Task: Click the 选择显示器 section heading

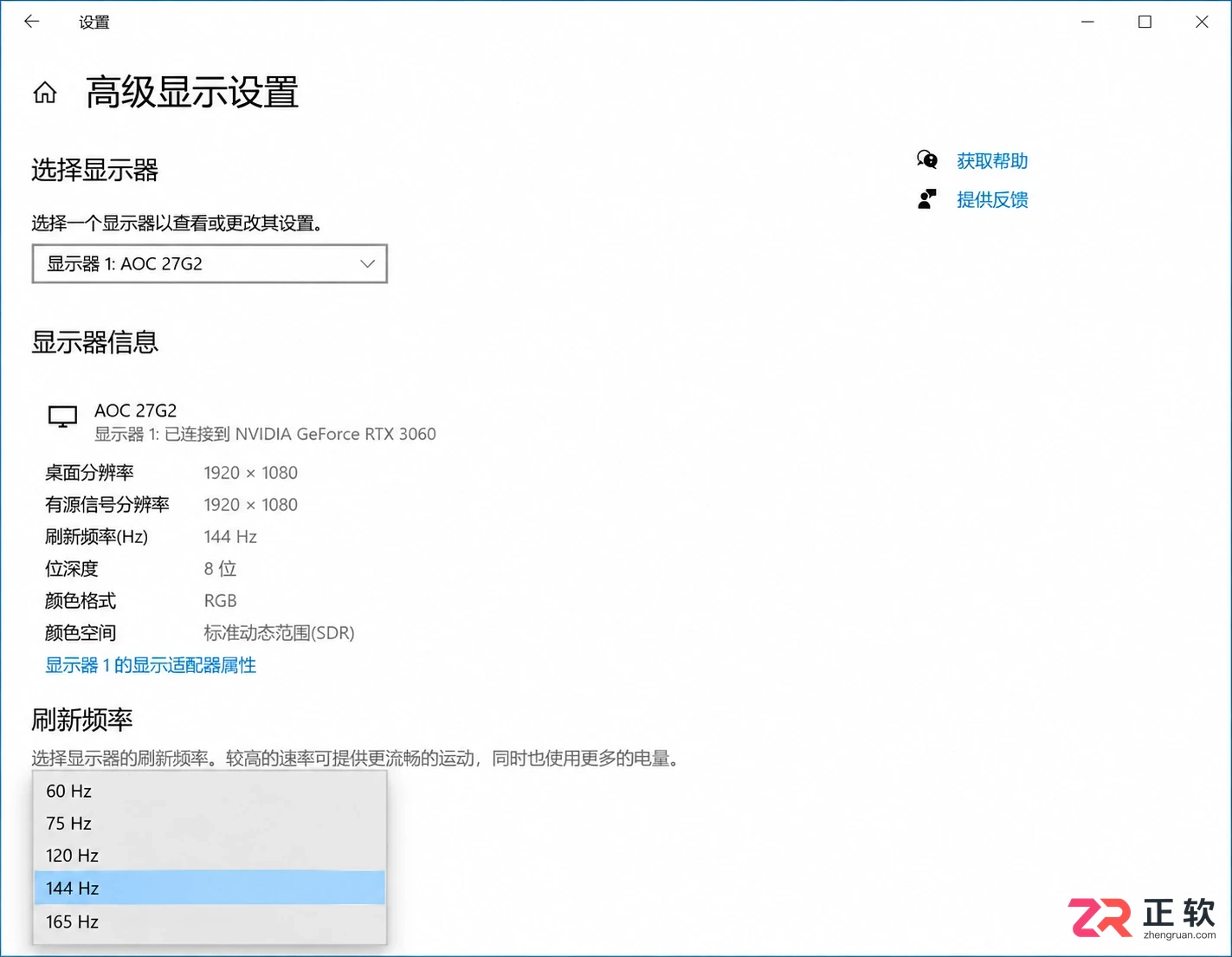Action: tap(95, 170)
